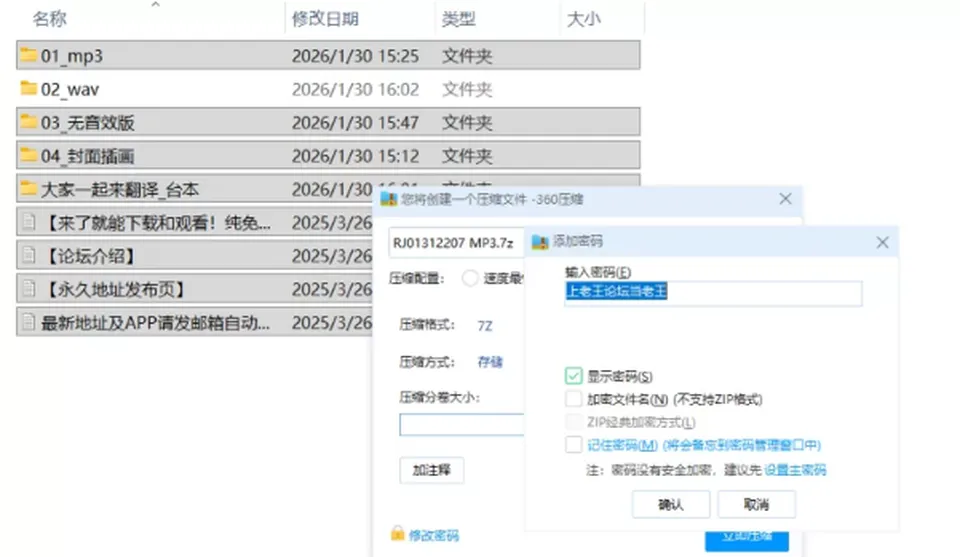Viewport: 960px width, 557px height.
Task: Open the 修改密码 link
Action: pyautogui.click(x=433, y=536)
